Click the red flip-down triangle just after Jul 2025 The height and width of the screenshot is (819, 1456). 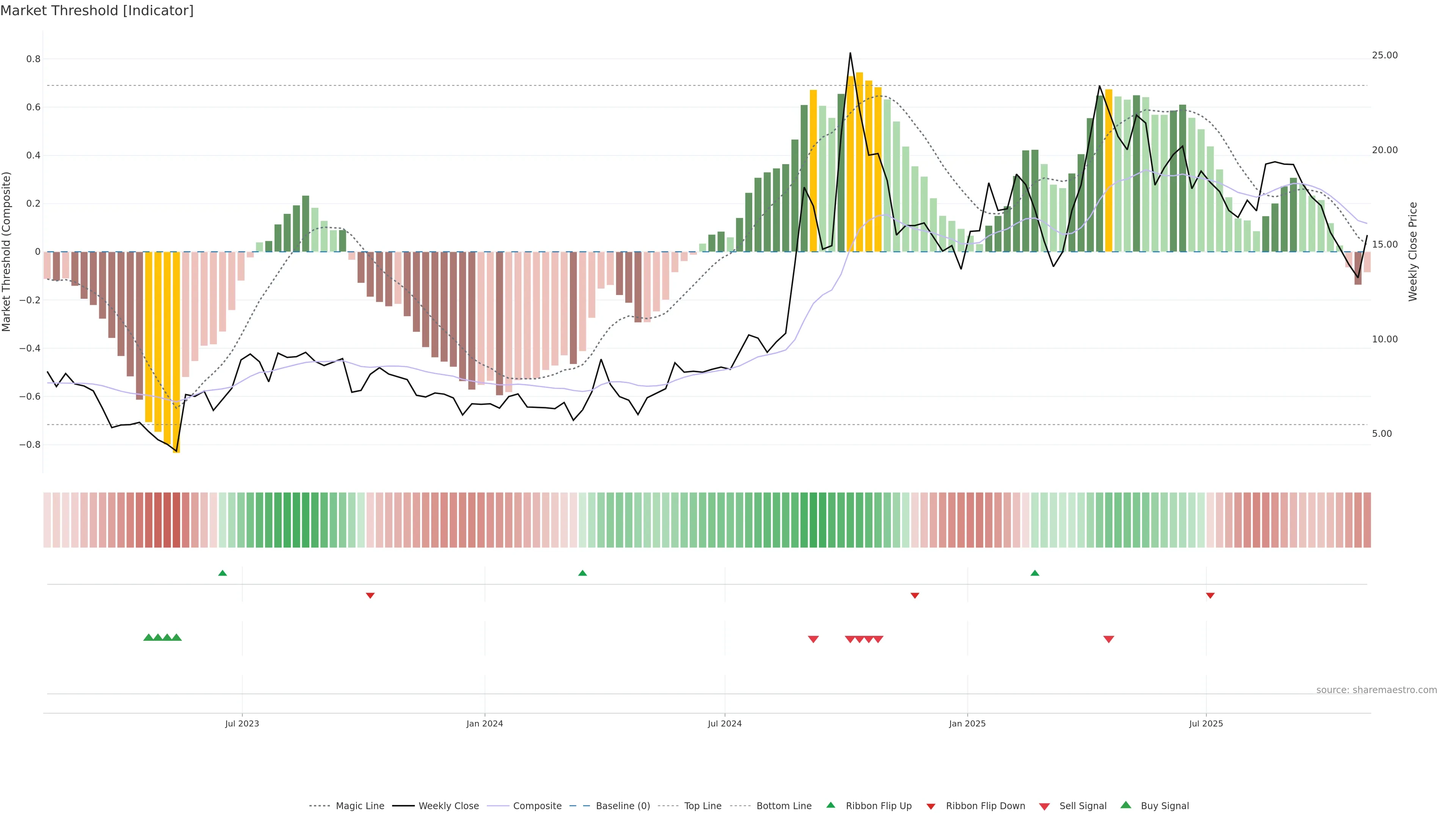coord(1210,595)
